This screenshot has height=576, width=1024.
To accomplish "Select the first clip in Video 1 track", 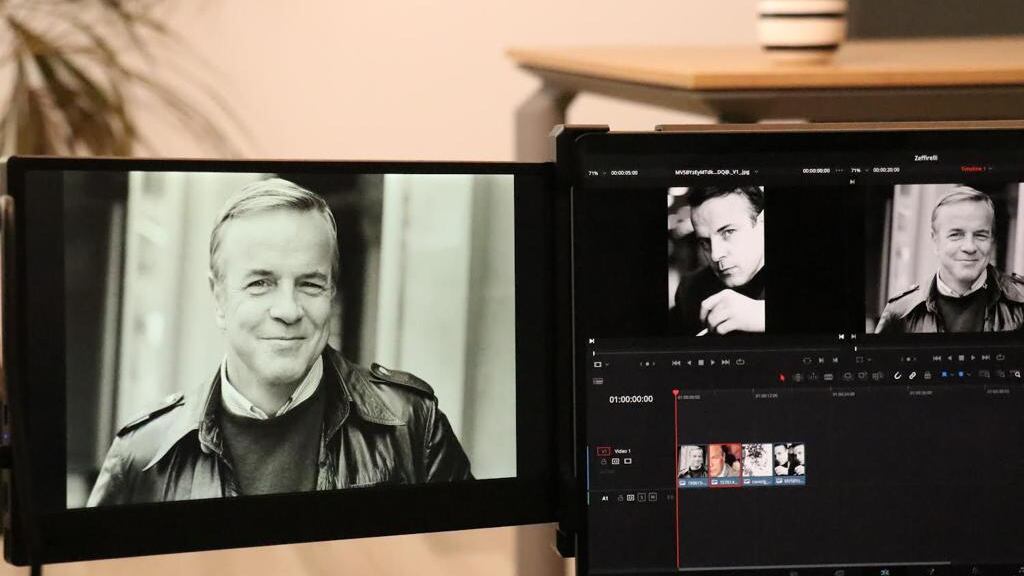I will [x=693, y=465].
